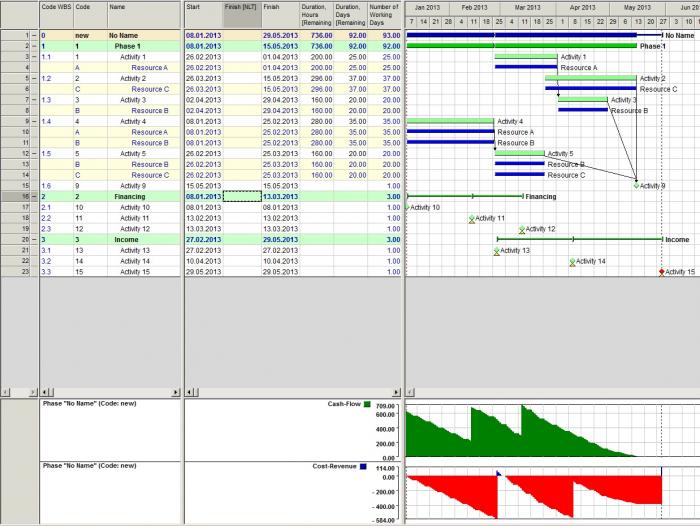Click the Duration, Hours column header

tap(317, 15)
